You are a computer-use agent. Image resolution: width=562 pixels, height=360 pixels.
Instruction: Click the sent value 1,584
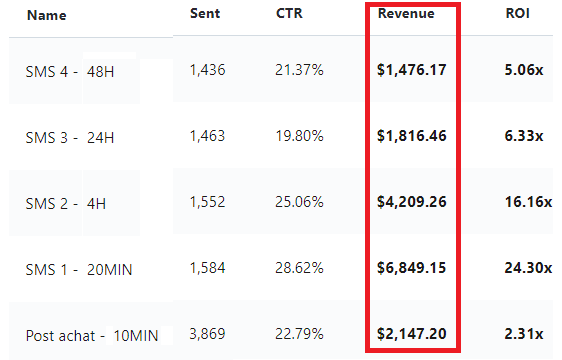[208, 268]
